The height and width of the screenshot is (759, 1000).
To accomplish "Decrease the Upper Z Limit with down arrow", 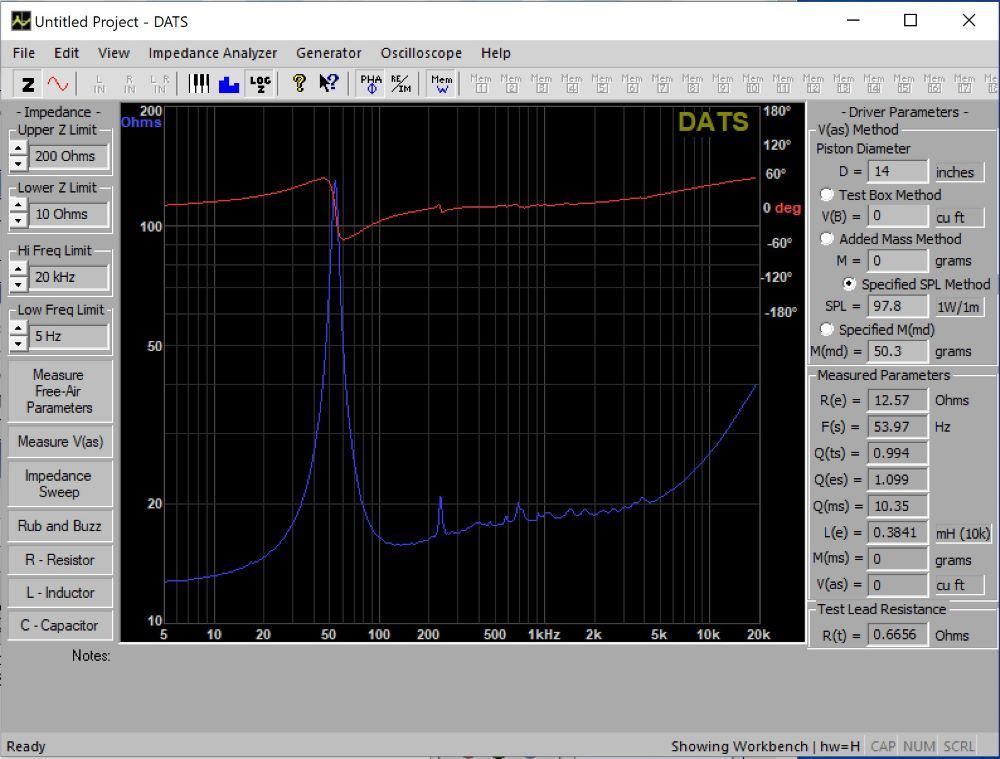I will click(x=18, y=163).
